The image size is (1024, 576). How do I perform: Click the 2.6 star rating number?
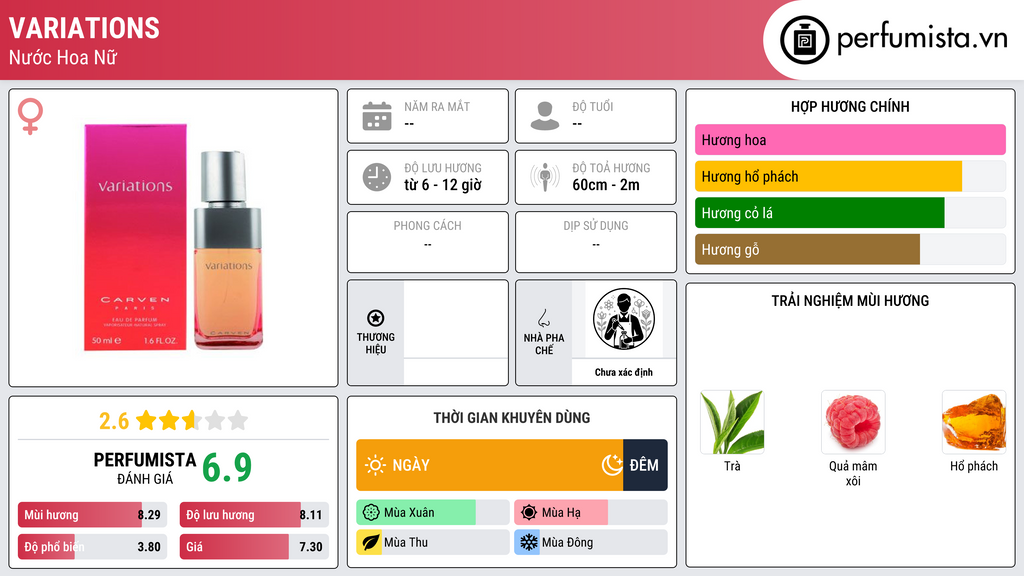click(114, 421)
